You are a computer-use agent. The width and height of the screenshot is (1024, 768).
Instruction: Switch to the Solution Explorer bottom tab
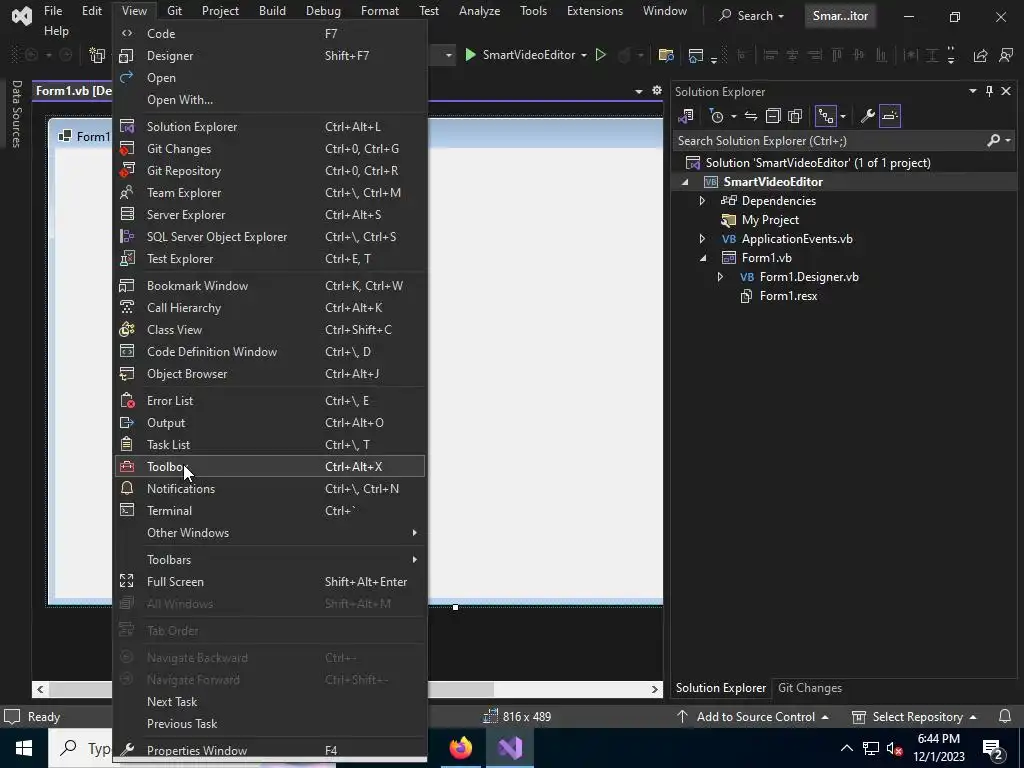(x=720, y=688)
